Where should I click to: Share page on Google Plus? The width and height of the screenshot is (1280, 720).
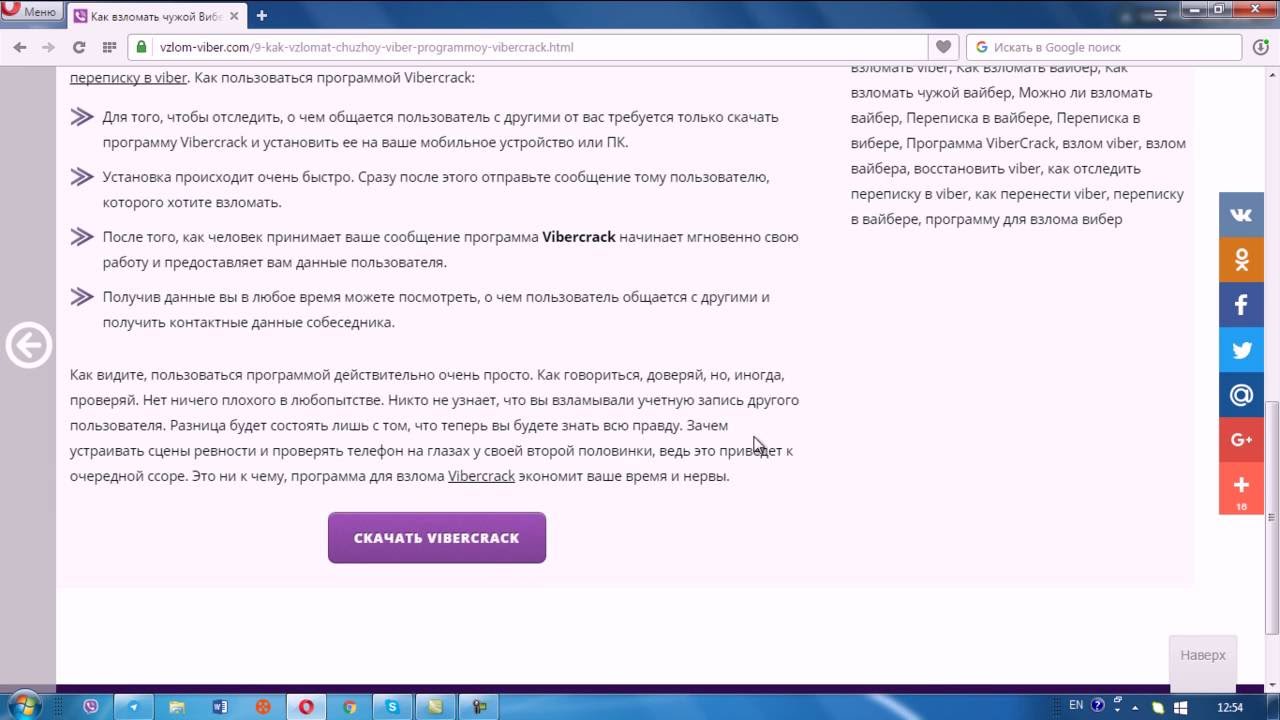(1241, 440)
